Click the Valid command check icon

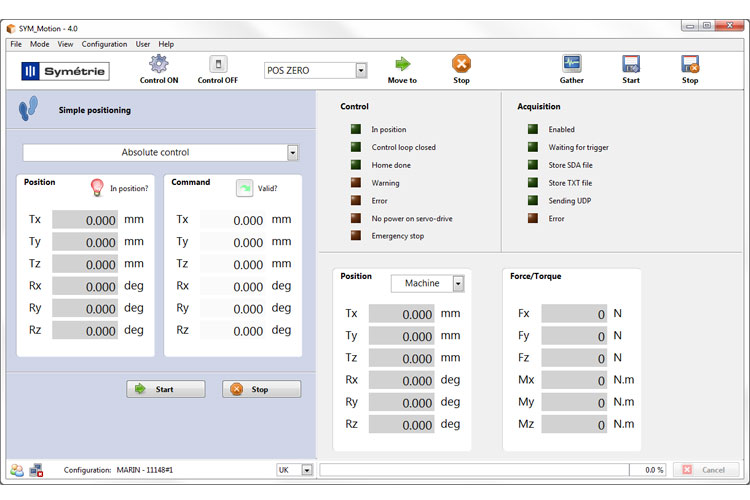[x=244, y=187]
